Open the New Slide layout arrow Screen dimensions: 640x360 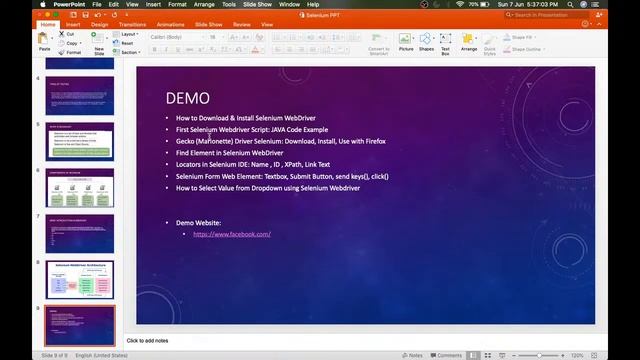point(107,38)
